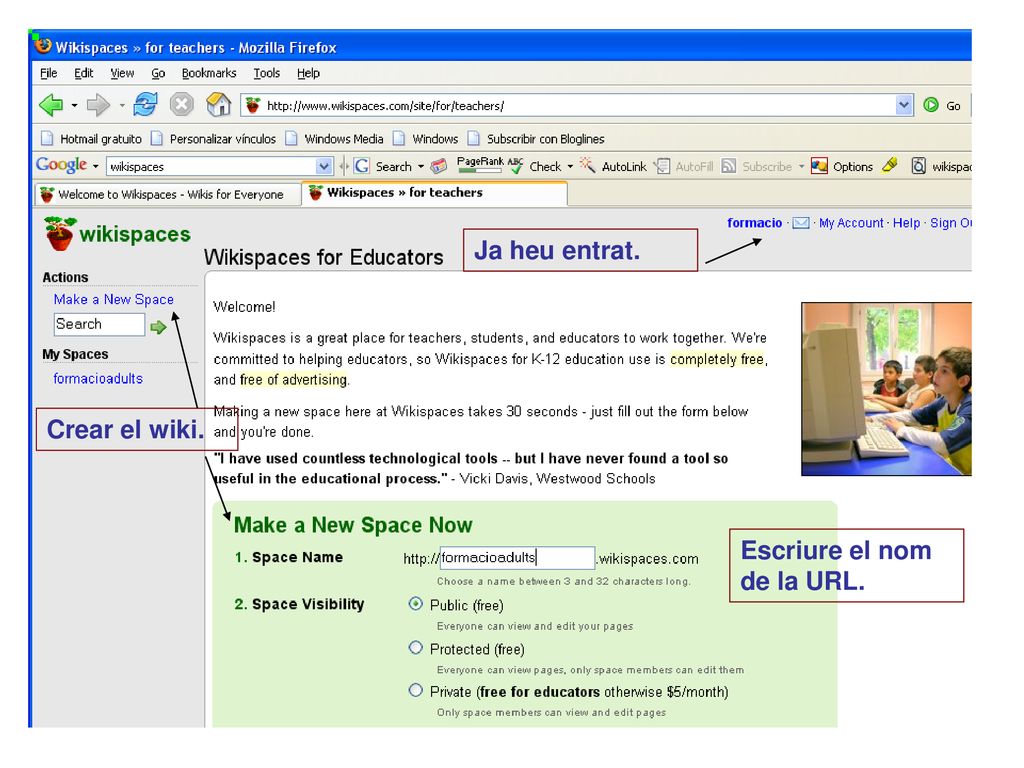1024x768 pixels.
Task: Open the Edit menu
Action: click(x=84, y=73)
